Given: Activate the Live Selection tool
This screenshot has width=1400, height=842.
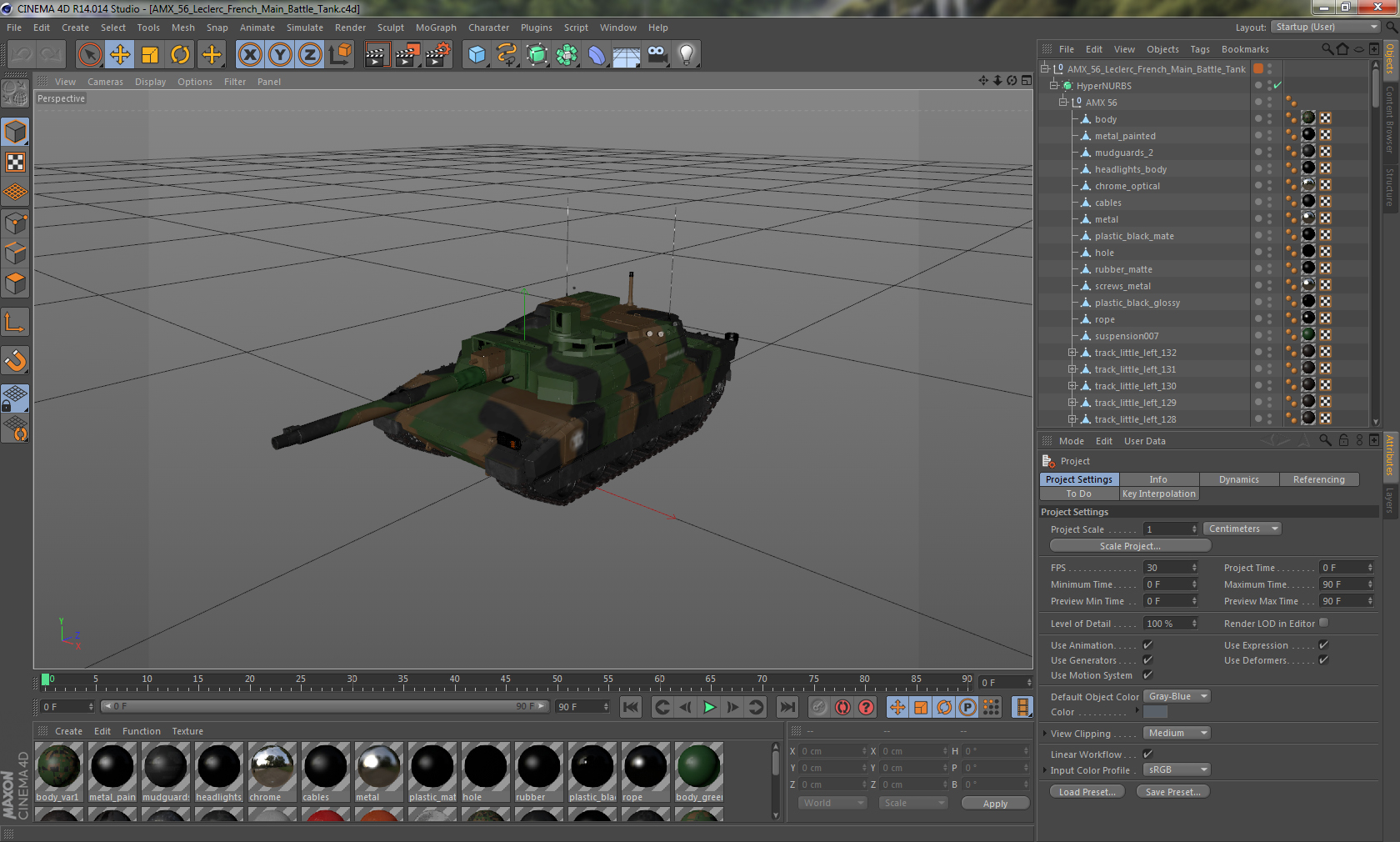Looking at the screenshot, I should click(x=90, y=55).
